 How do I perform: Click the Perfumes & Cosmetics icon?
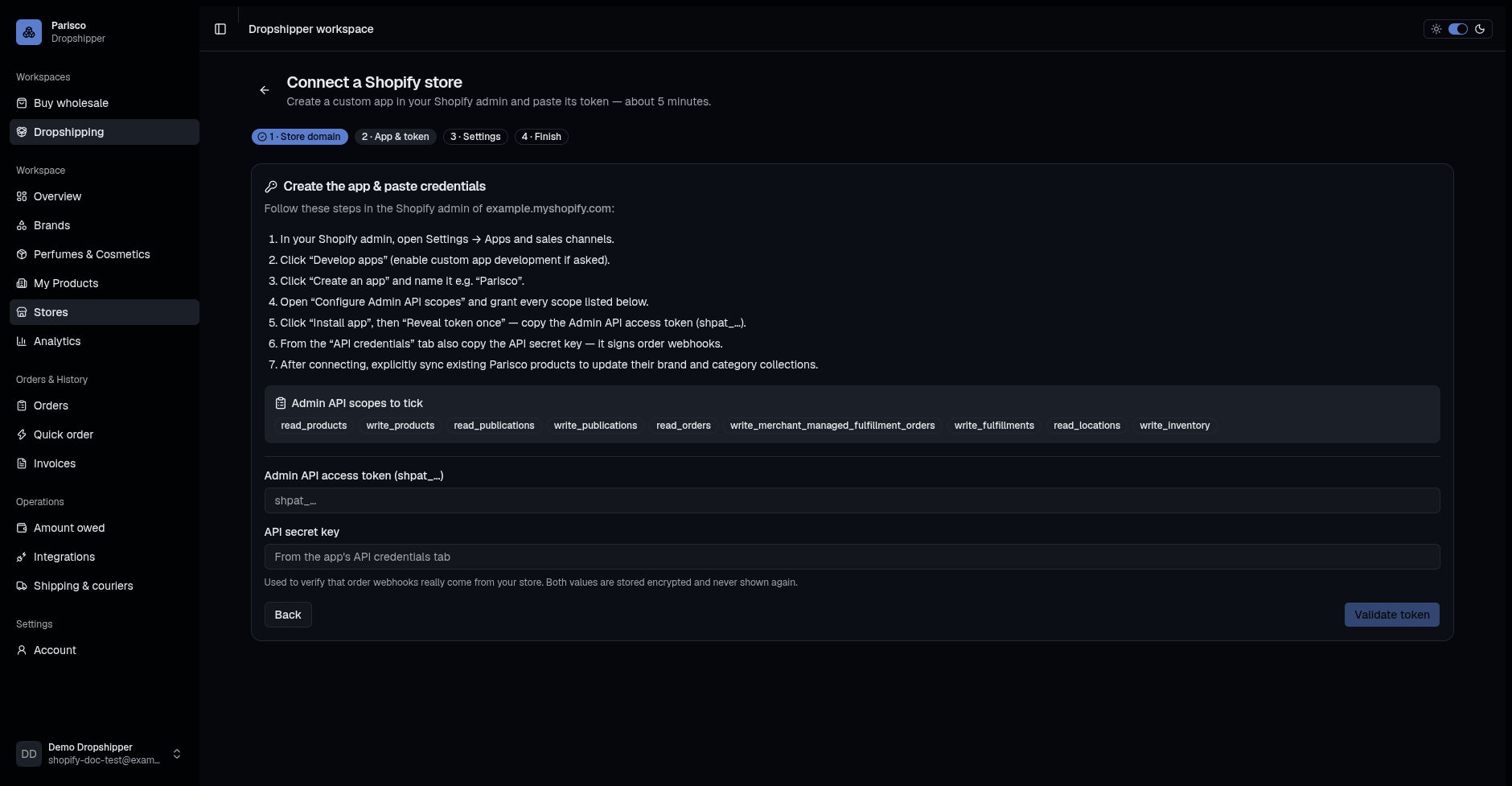(22, 254)
